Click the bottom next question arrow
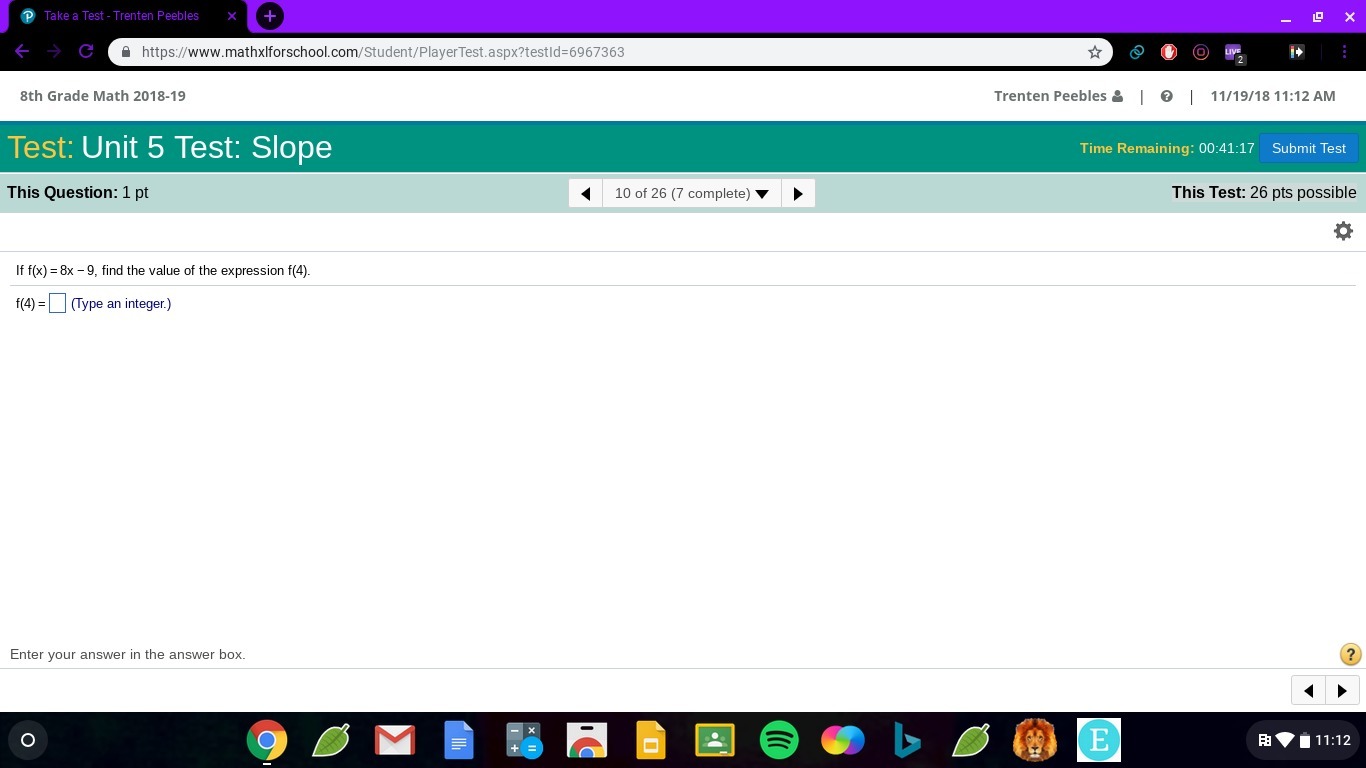1366x768 pixels. click(1342, 690)
